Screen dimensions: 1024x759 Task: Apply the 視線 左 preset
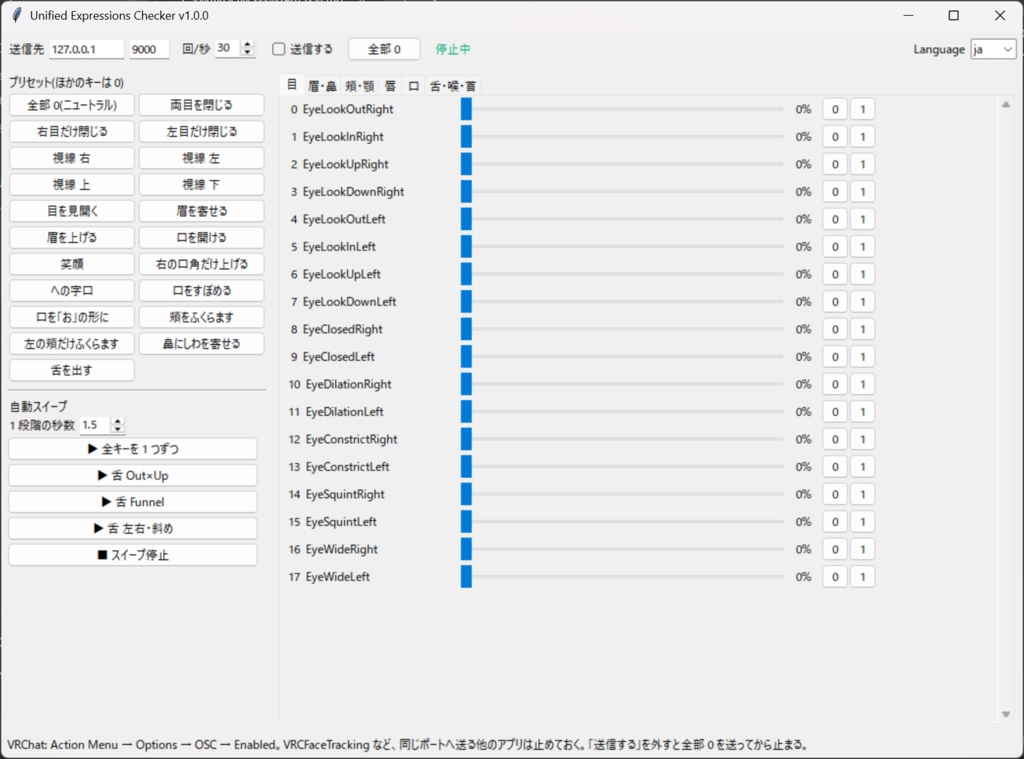(201, 158)
